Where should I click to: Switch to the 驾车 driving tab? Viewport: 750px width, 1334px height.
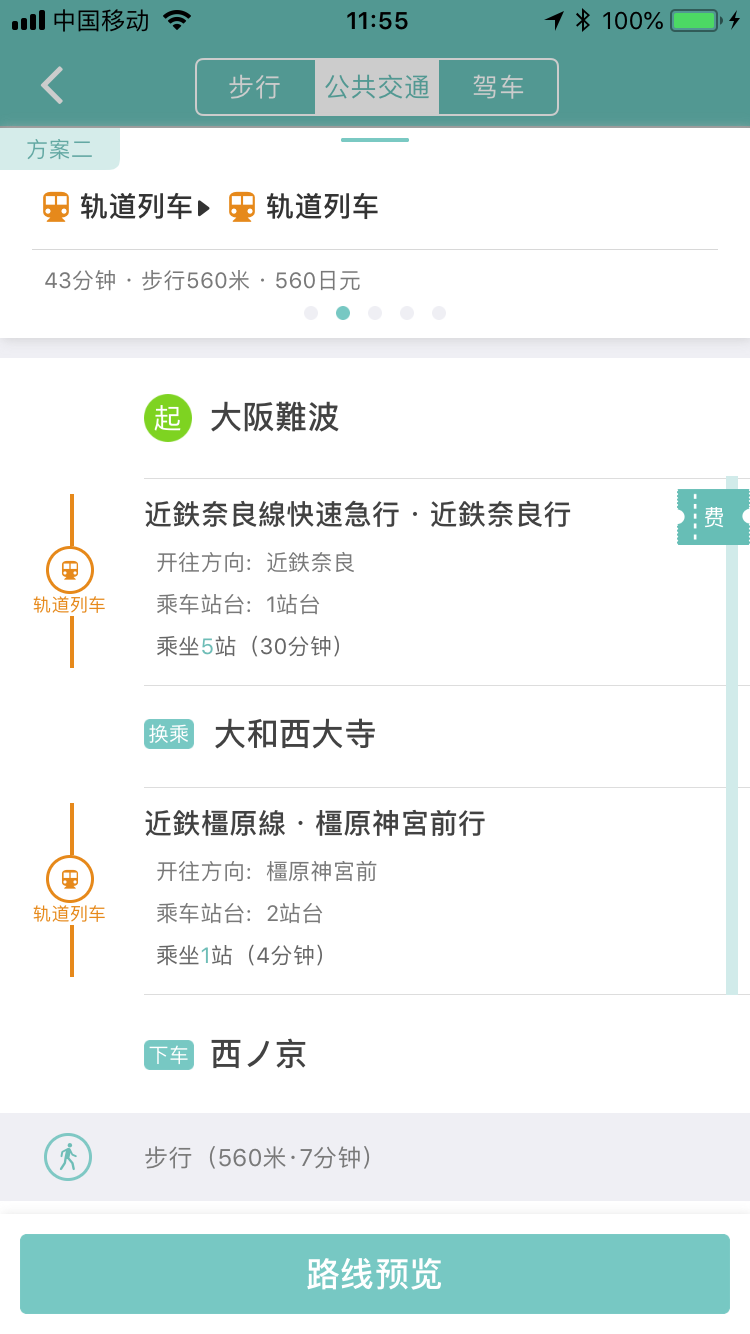point(498,87)
